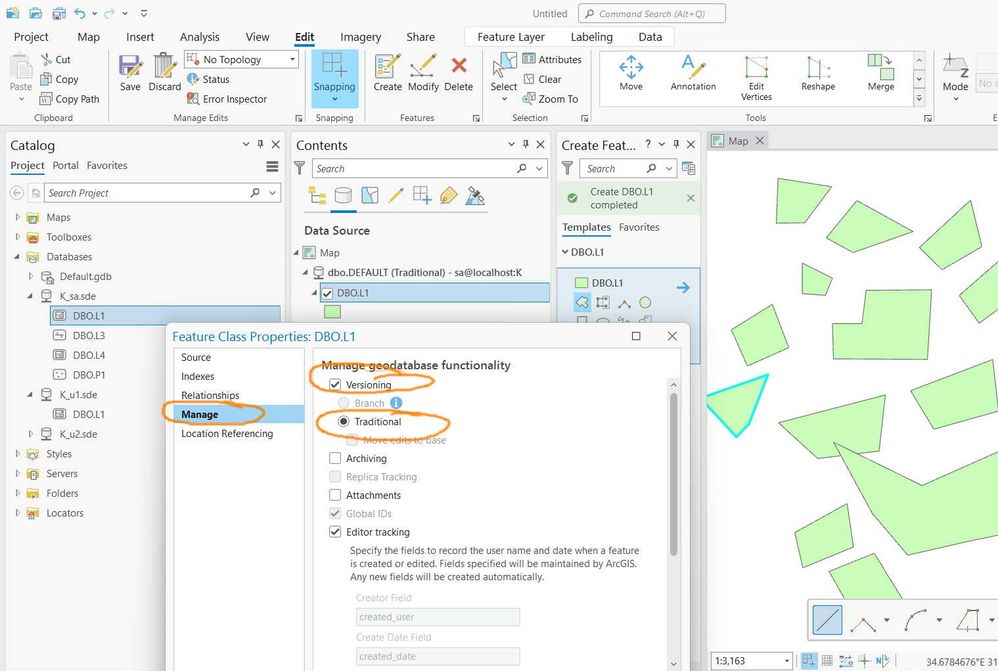The image size is (998, 671).
Task: Toggle DBO.L1 layer visibility checkbox
Action: 327,293
